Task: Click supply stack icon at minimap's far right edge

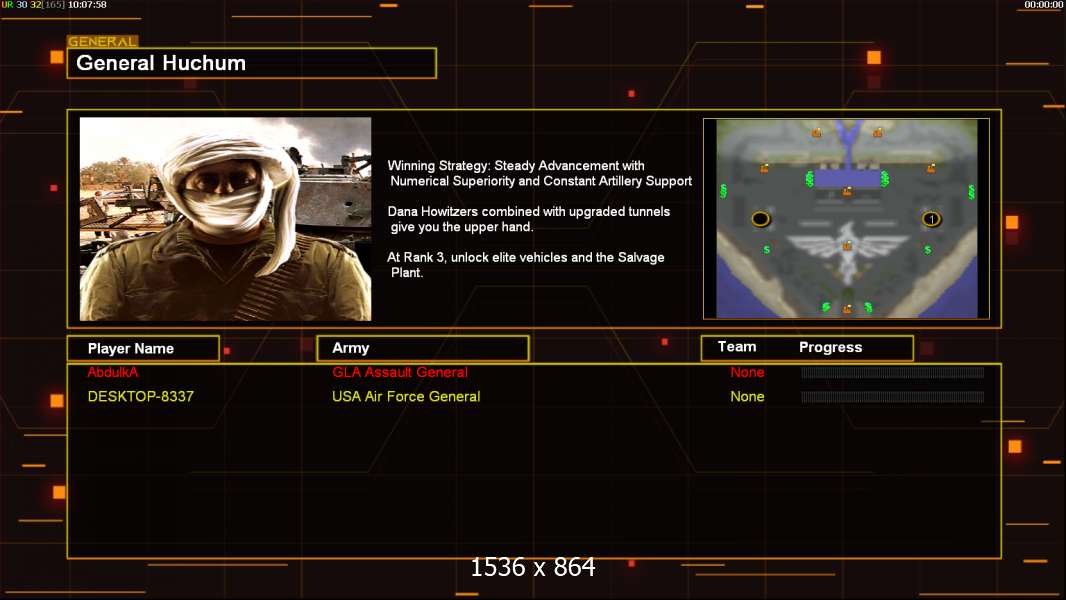Action: coord(971,192)
